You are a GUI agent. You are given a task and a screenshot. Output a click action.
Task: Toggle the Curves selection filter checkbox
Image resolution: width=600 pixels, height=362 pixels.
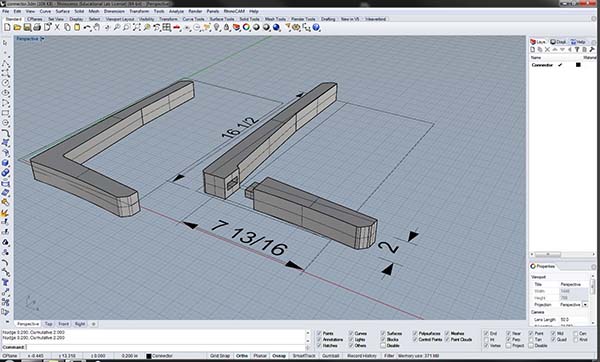coord(351,333)
